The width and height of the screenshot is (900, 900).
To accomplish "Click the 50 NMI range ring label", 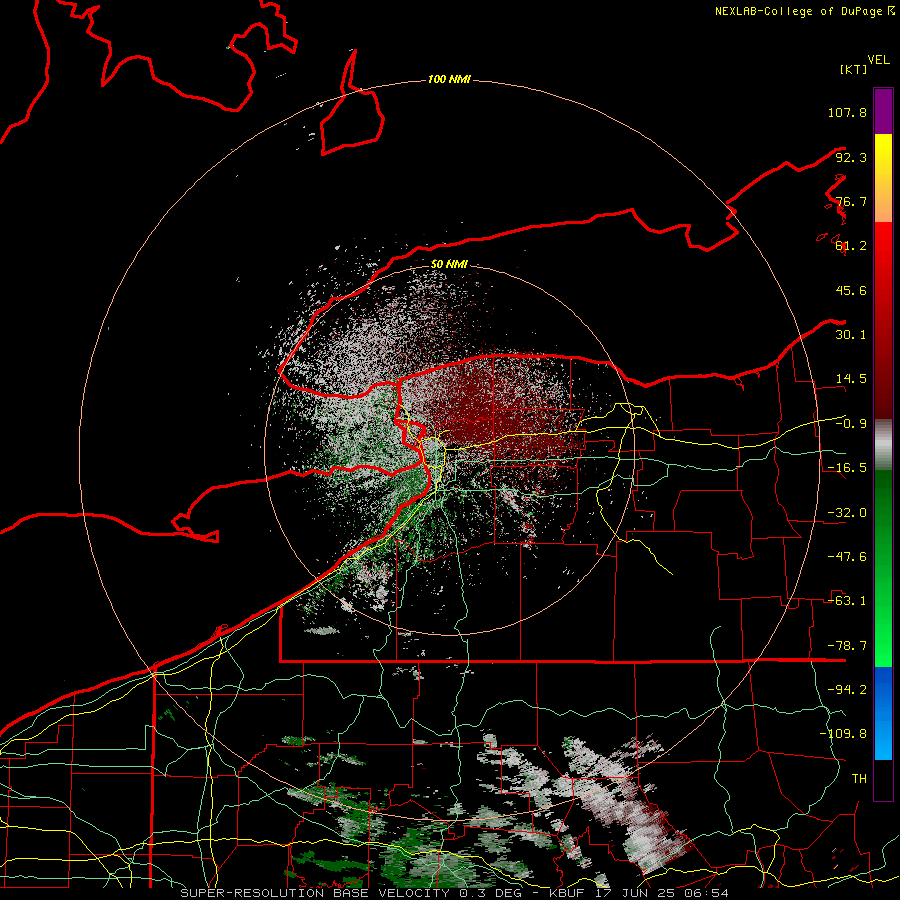I will coord(449,264).
